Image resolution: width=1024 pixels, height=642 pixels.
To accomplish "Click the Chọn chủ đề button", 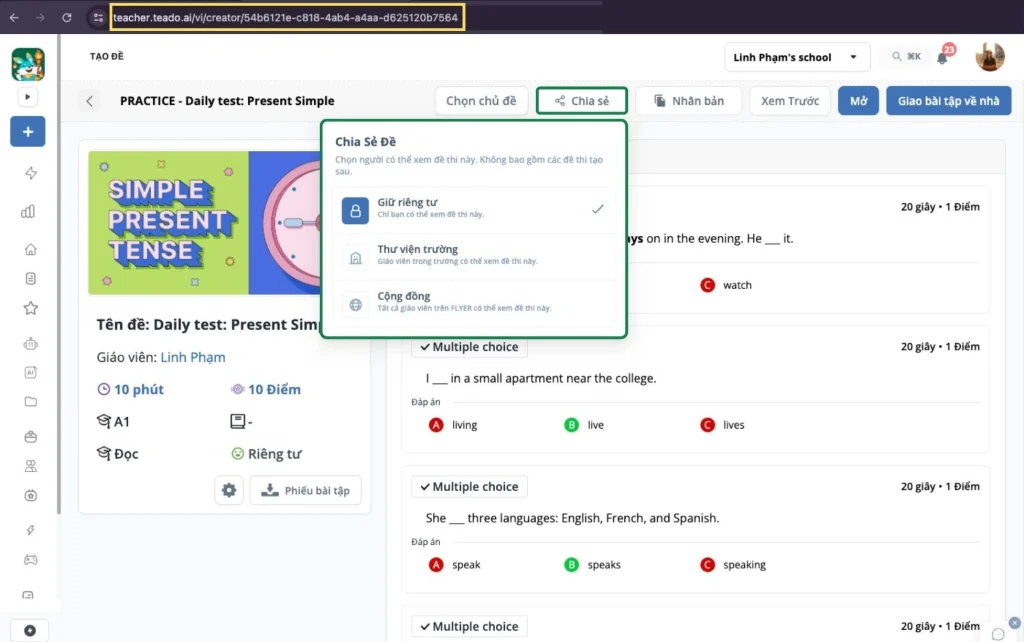I will click(481, 101).
